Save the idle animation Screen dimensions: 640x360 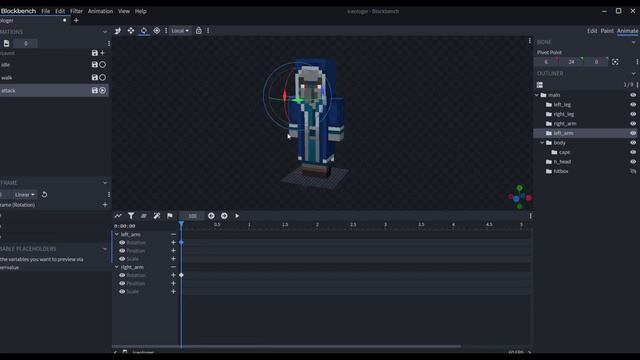pyautogui.click(x=95, y=64)
